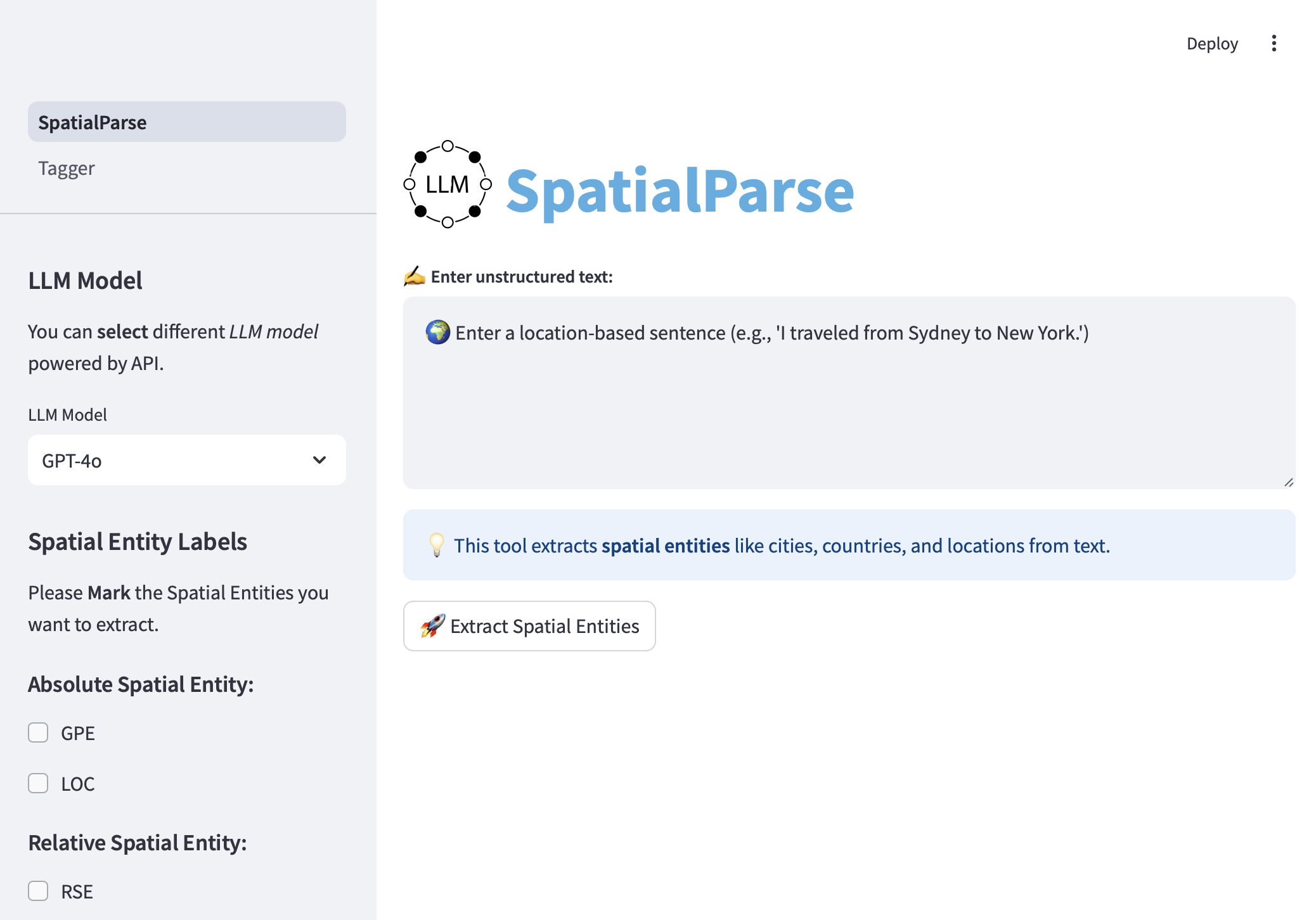Click the rocket icon on Extract button

pos(432,626)
